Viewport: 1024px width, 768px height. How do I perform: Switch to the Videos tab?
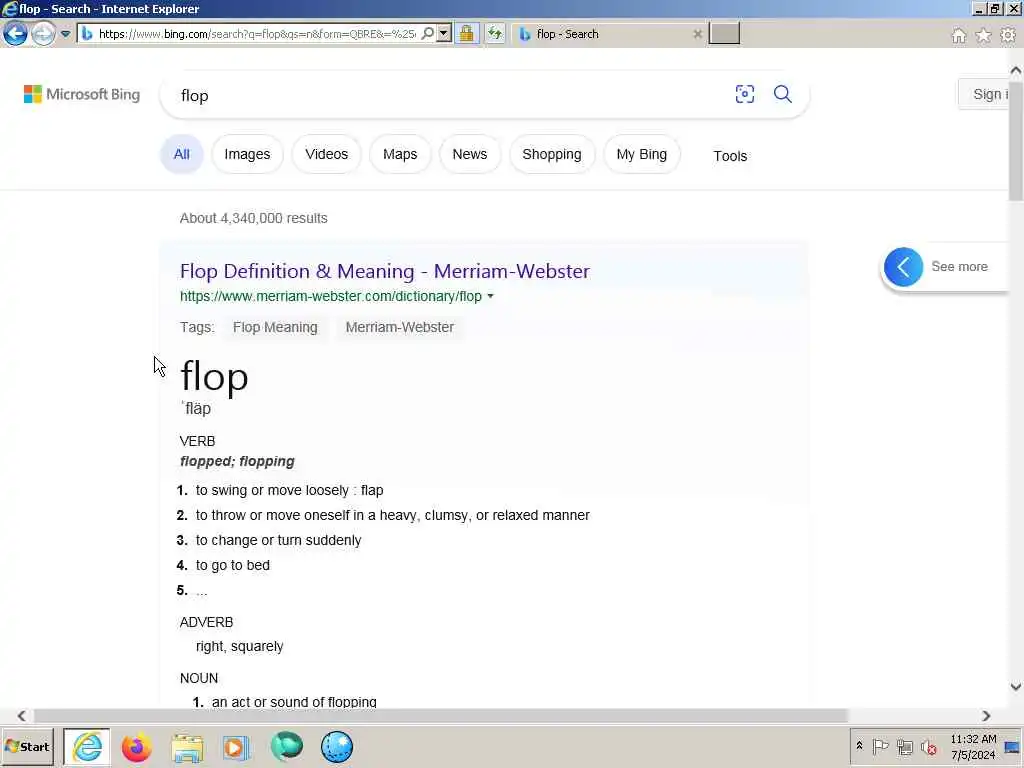pyautogui.click(x=327, y=154)
